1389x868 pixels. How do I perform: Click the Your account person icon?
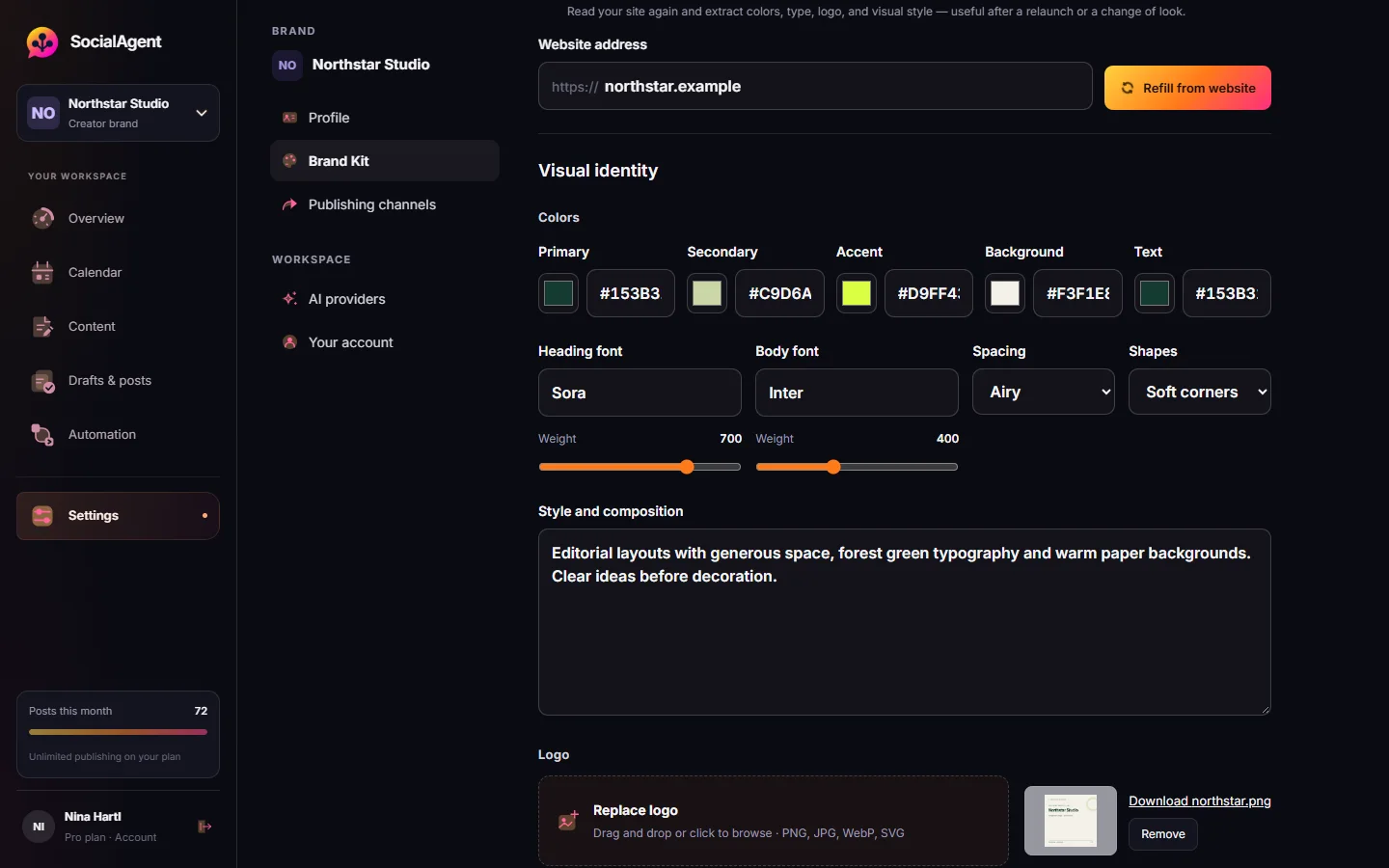(289, 342)
